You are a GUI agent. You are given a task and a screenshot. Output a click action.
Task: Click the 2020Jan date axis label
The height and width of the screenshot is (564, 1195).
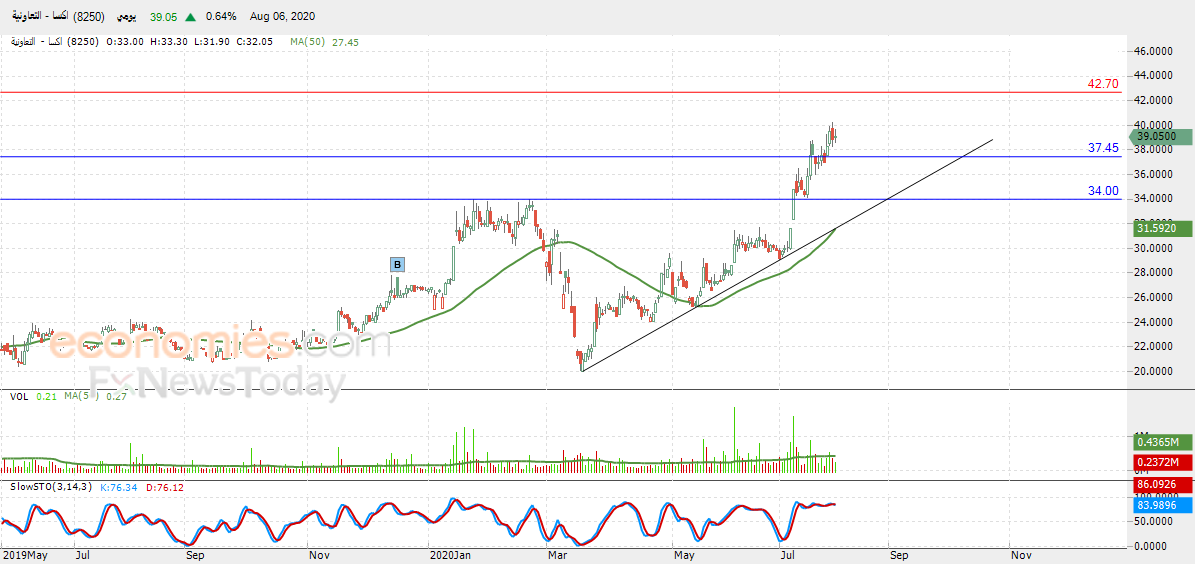coord(451,556)
